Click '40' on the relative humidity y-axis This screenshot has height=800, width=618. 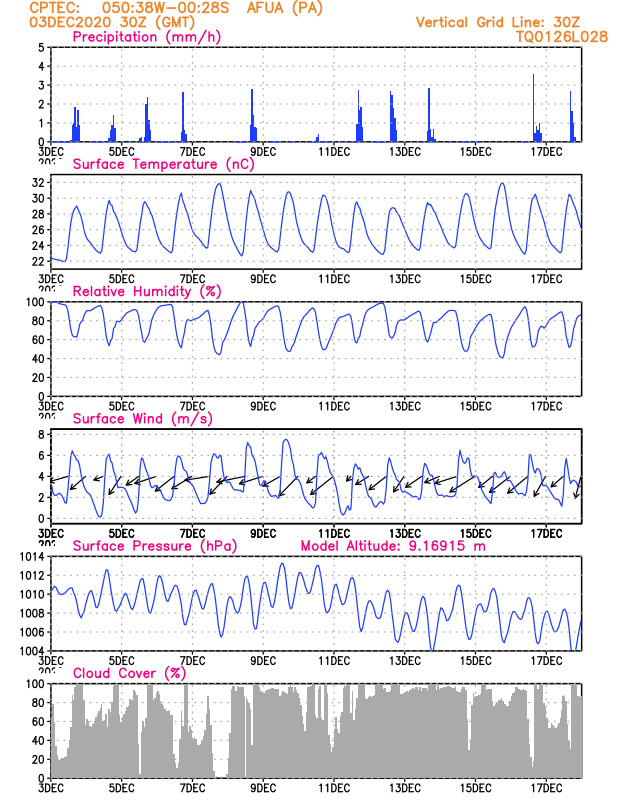click(38, 359)
